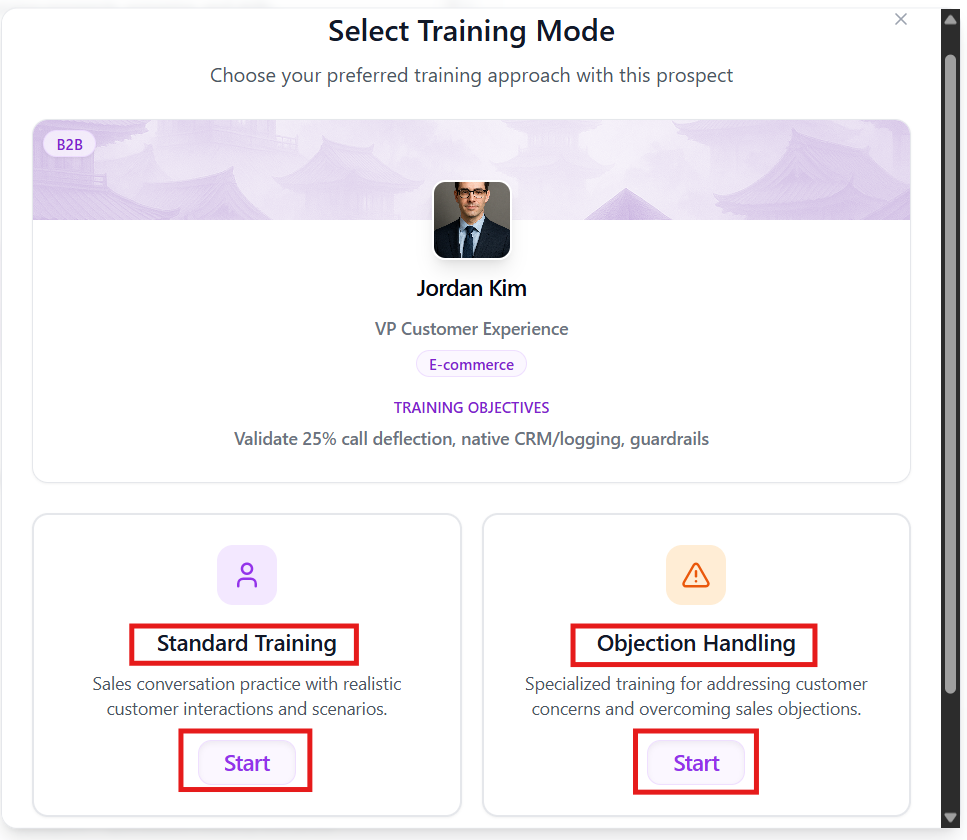Click the B2B badge
The height and width of the screenshot is (840, 967).
tap(69, 144)
